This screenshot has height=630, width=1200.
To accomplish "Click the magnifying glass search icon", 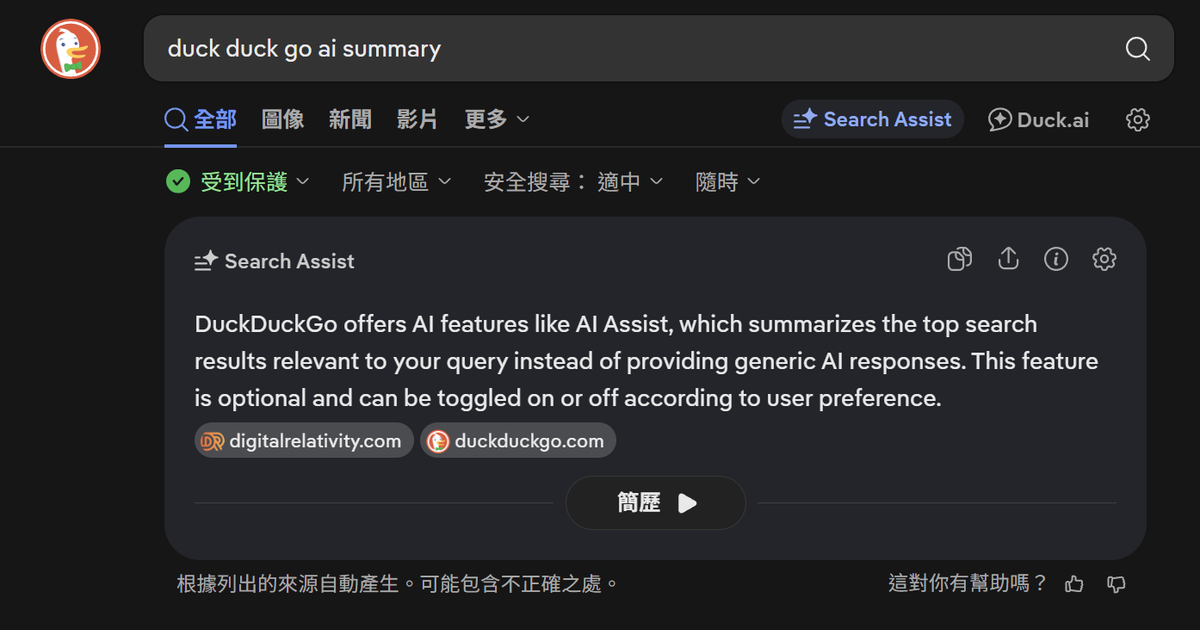I will [1137, 49].
